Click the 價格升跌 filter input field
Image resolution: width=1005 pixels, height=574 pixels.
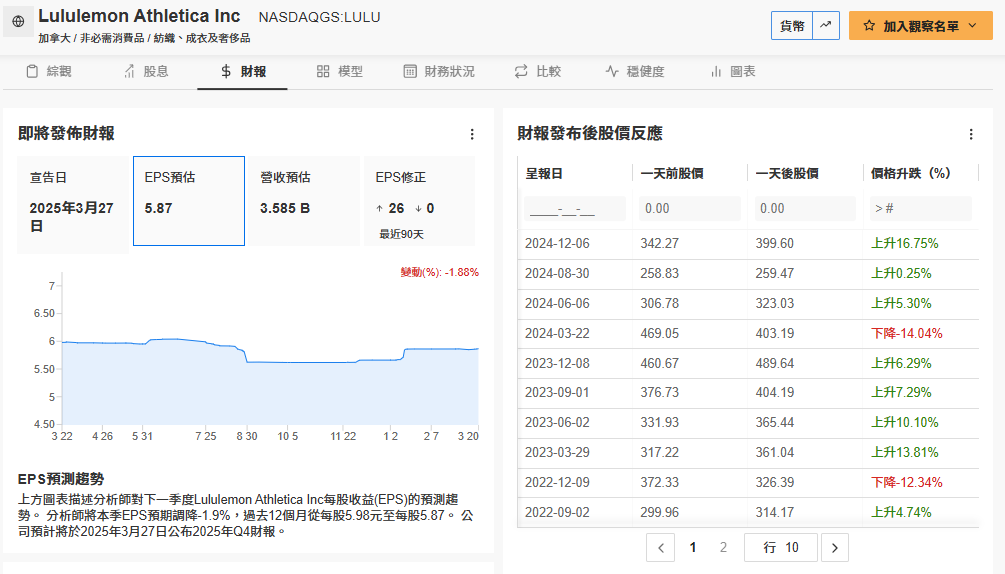[x=920, y=208]
